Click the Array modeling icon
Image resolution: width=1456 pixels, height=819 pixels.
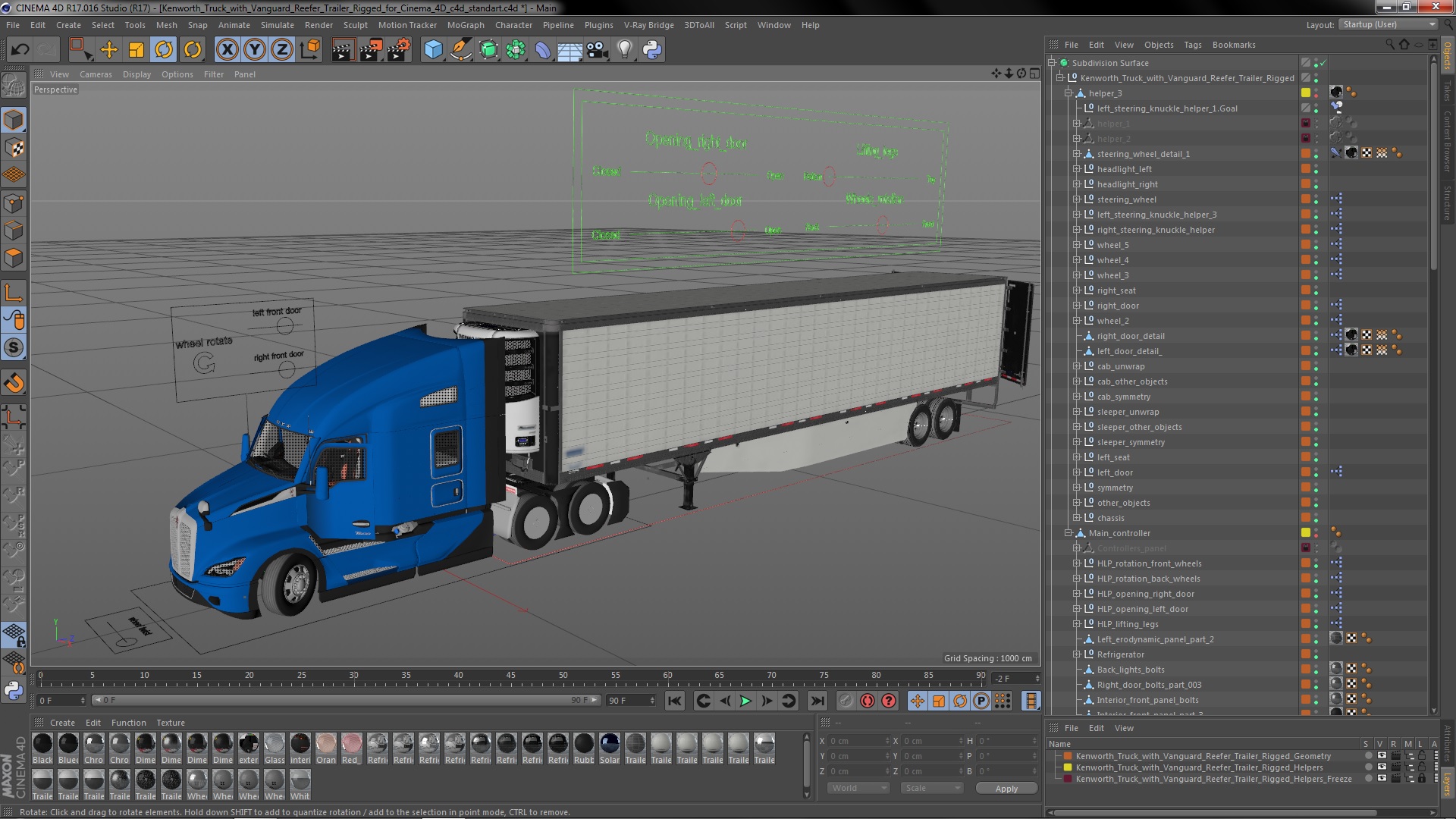pos(516,50)
